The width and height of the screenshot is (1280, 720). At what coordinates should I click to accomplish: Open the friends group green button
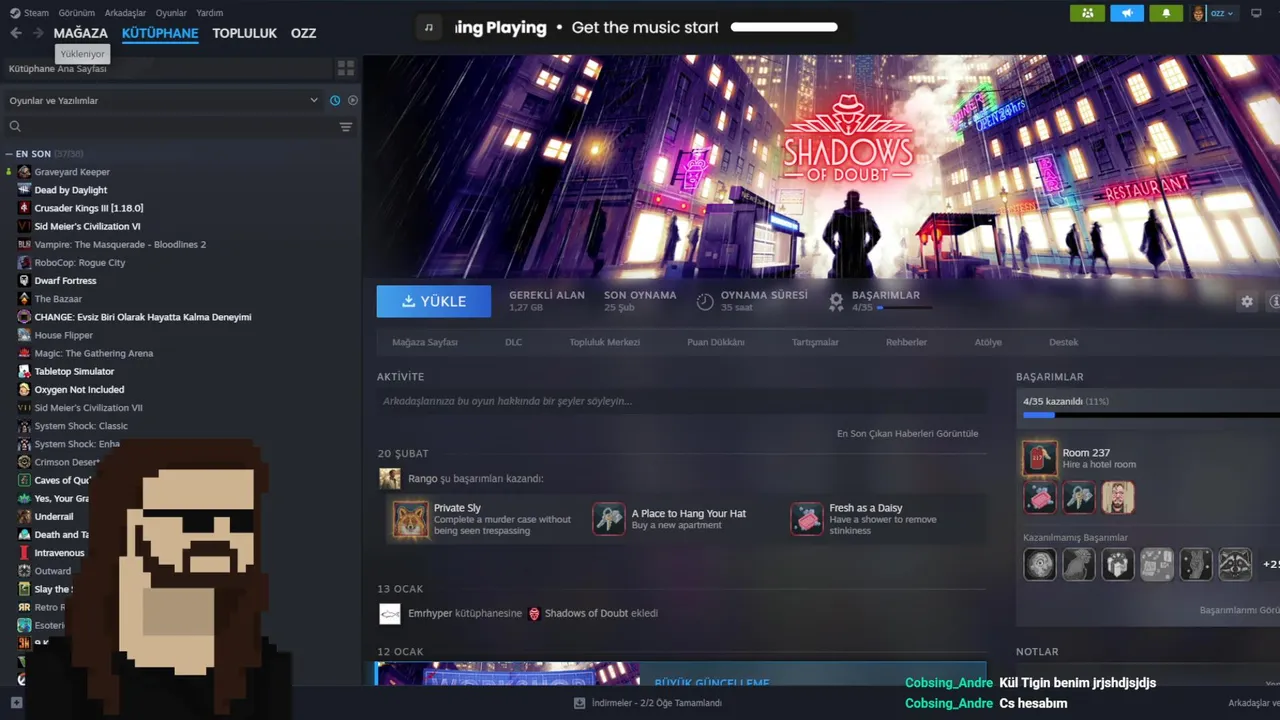coord(1087,13)
